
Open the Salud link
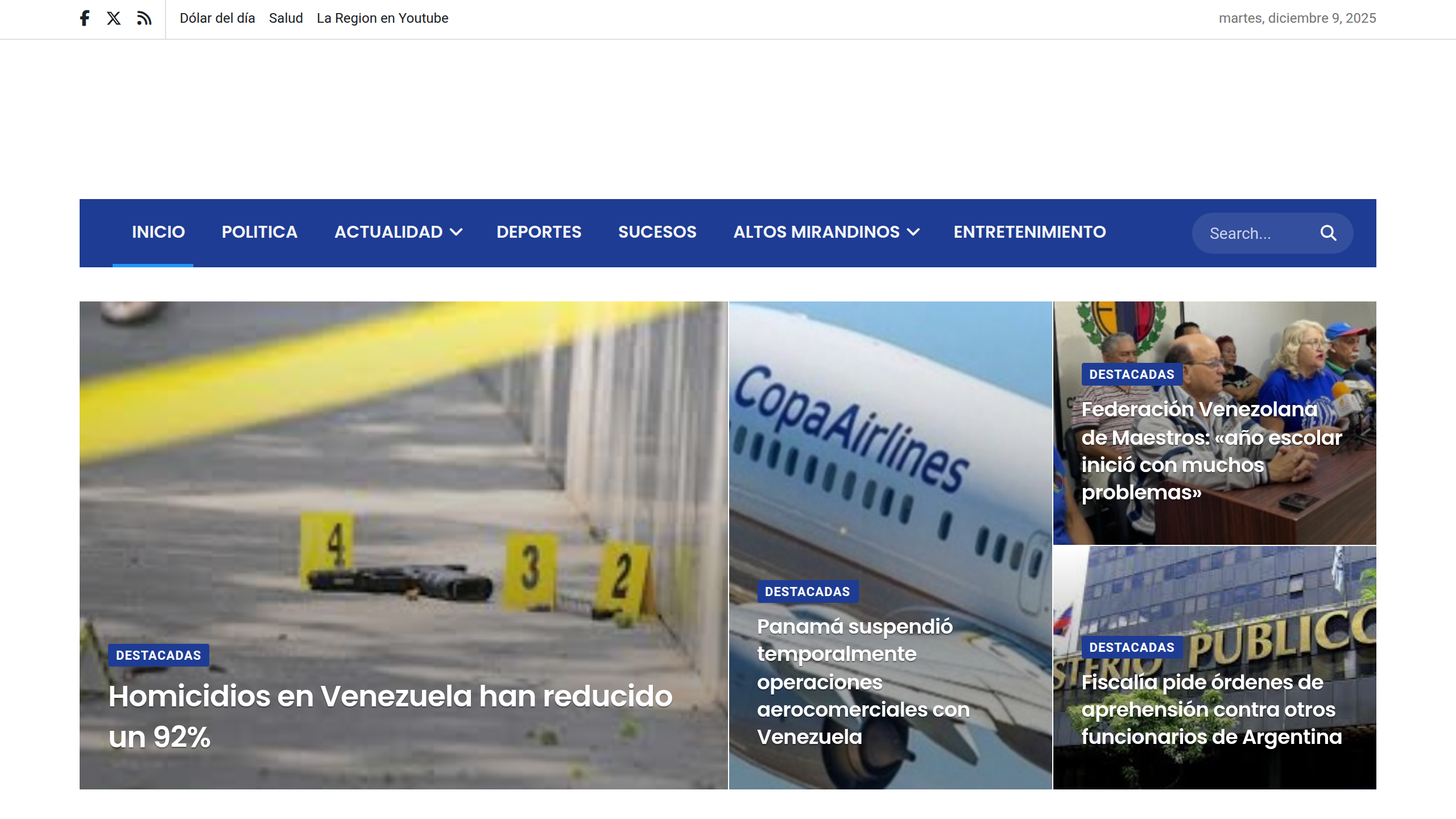tap(286, 18)
